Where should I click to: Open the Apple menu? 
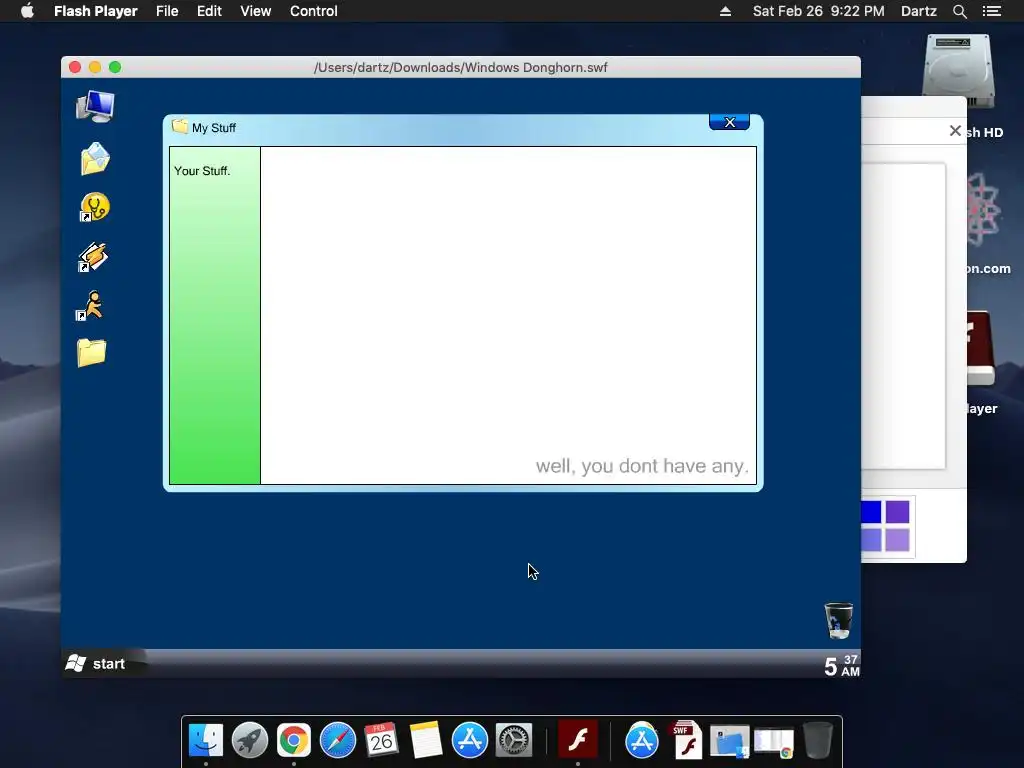pos(27,11)
